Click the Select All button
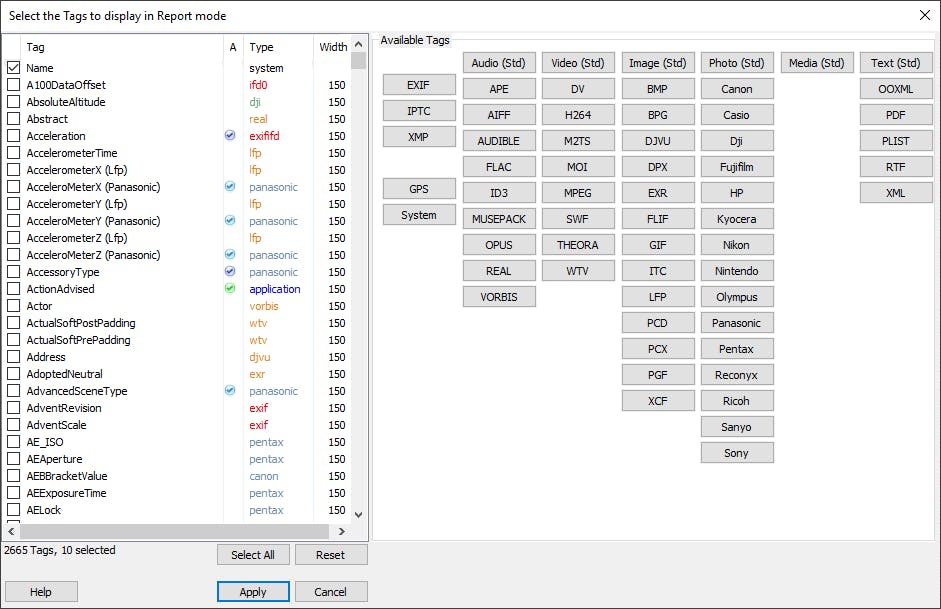Viewport: 941px width, 609px height. 253,554
